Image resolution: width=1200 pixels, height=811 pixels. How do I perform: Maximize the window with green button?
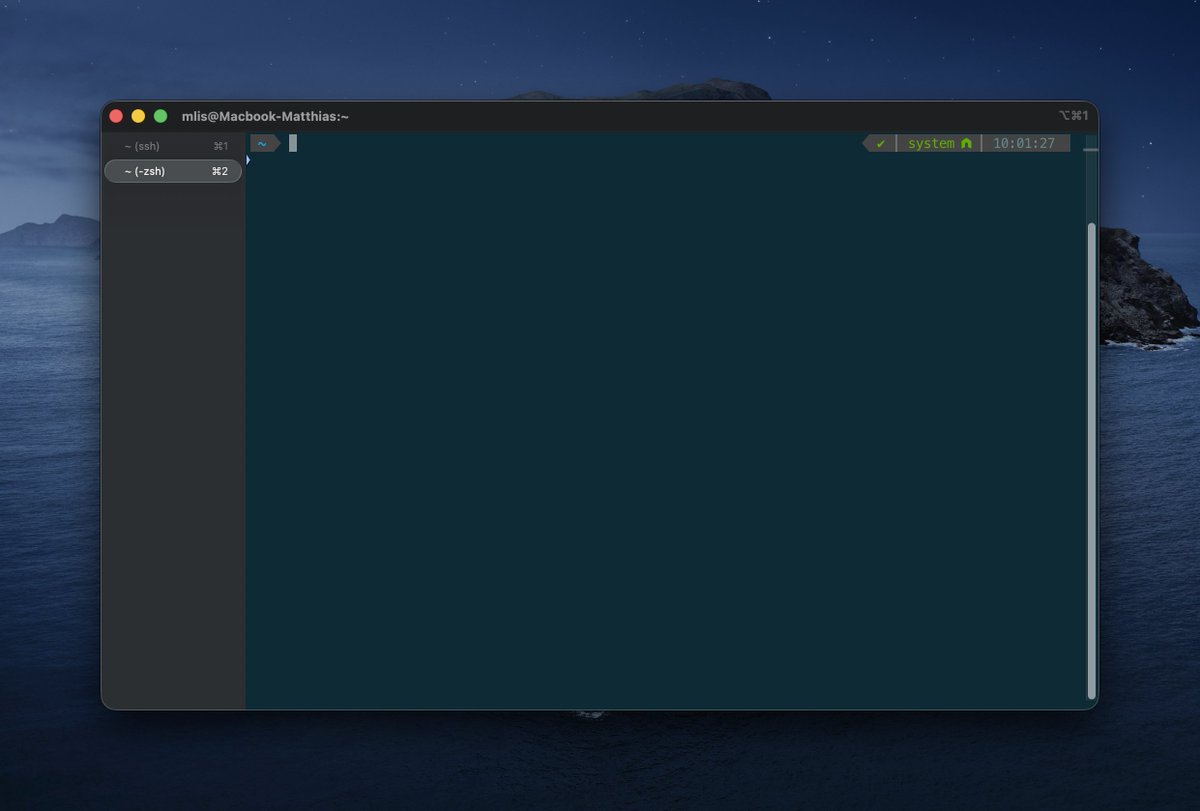tap(160, 117)
